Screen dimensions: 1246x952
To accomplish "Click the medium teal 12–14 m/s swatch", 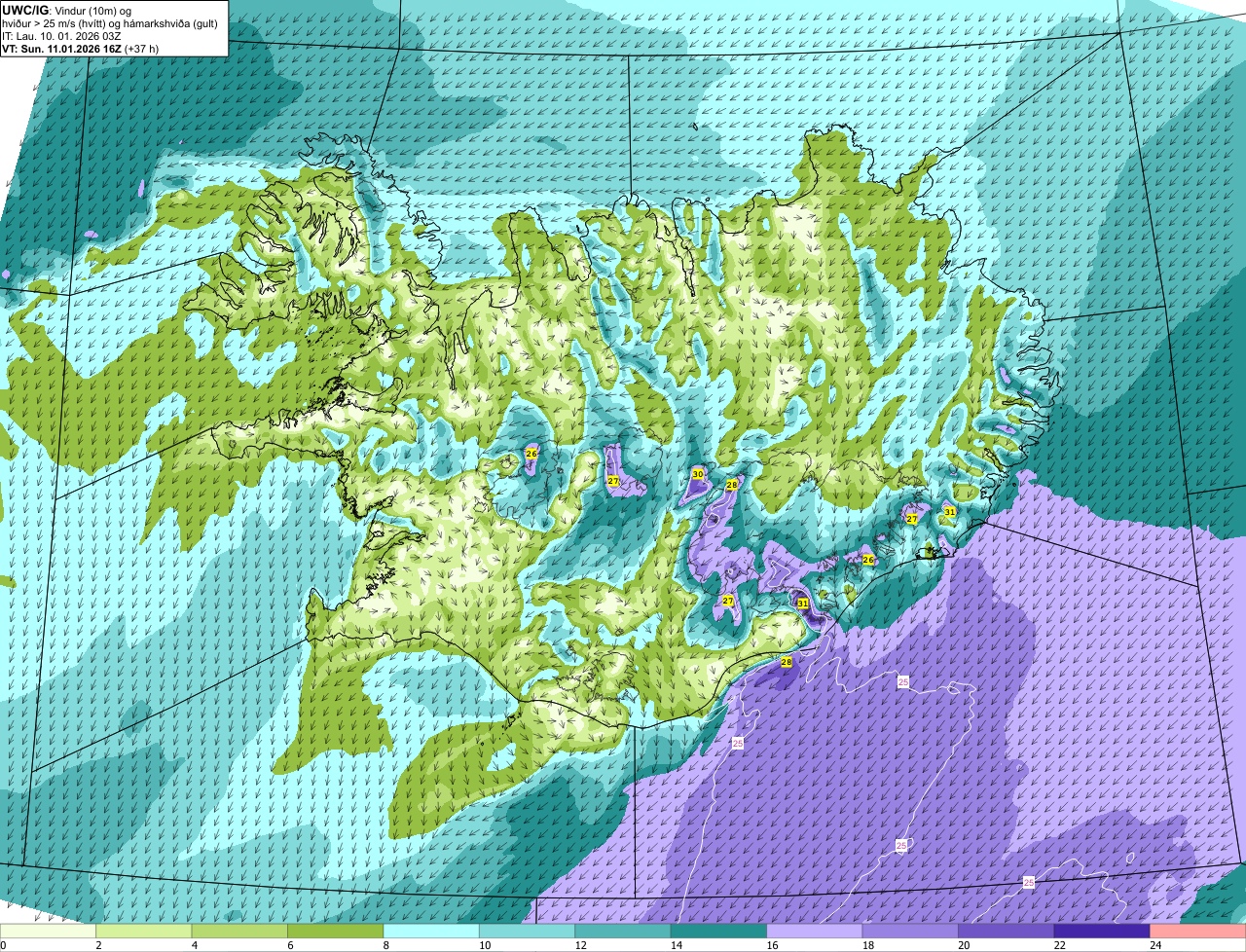I will pyautogui.click(x=623, y=931).
